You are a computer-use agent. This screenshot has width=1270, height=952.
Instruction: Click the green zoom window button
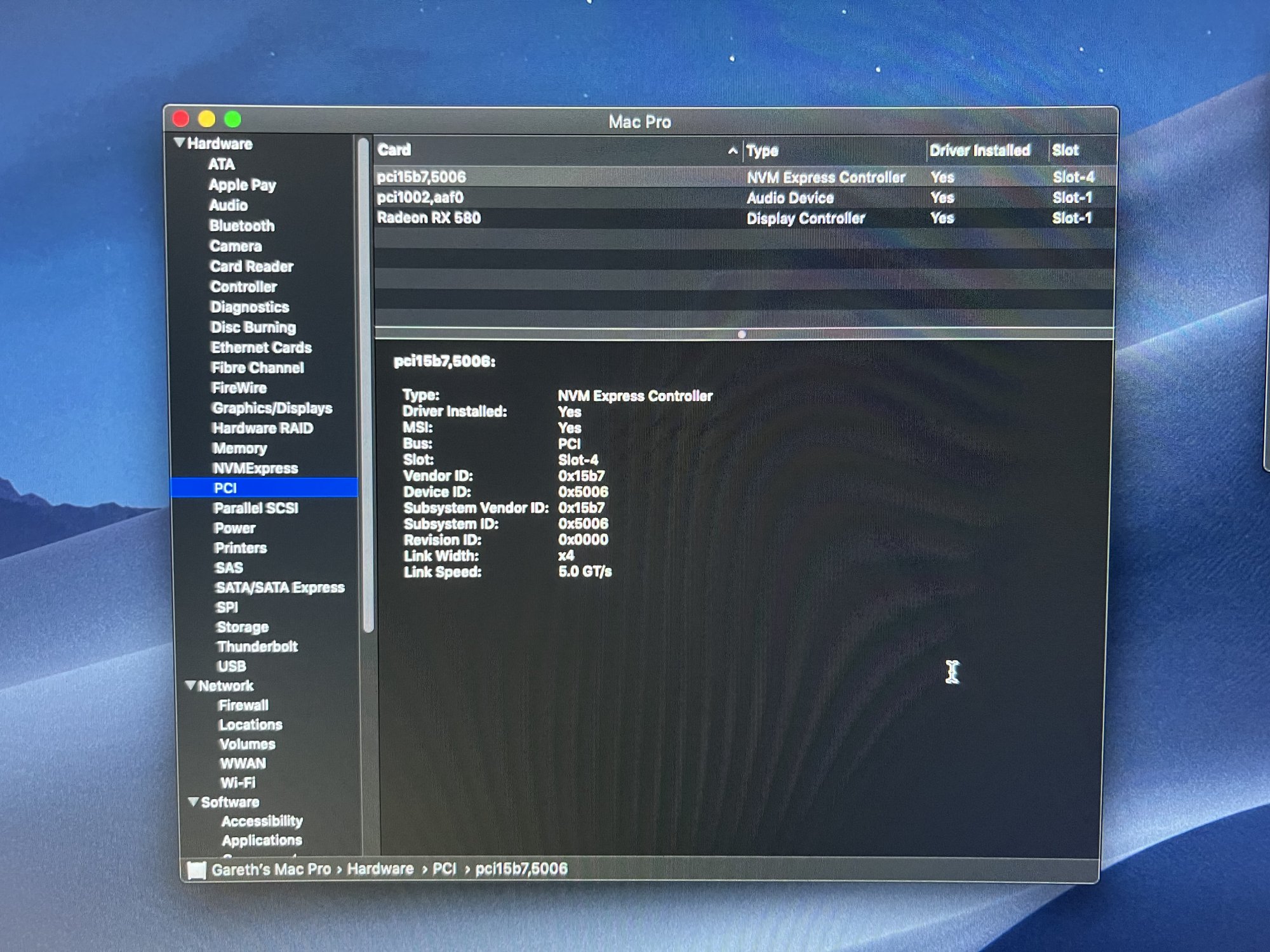[x=232, y=119]
